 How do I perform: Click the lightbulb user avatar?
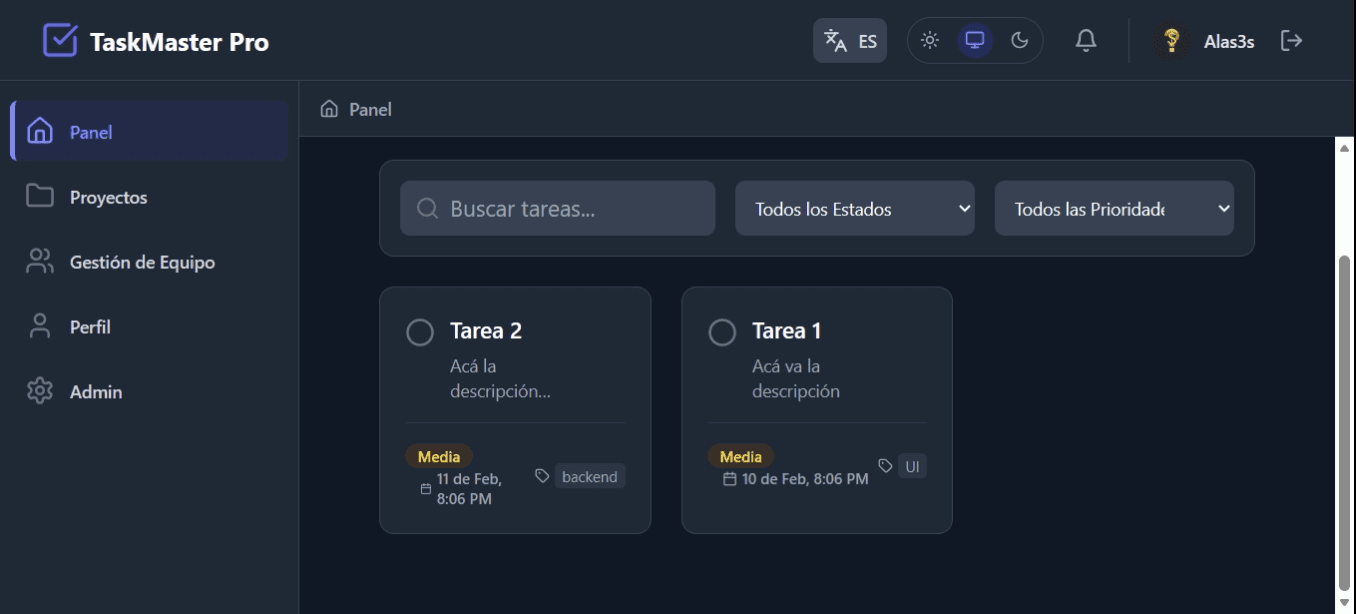click(x=1172, y=41)
